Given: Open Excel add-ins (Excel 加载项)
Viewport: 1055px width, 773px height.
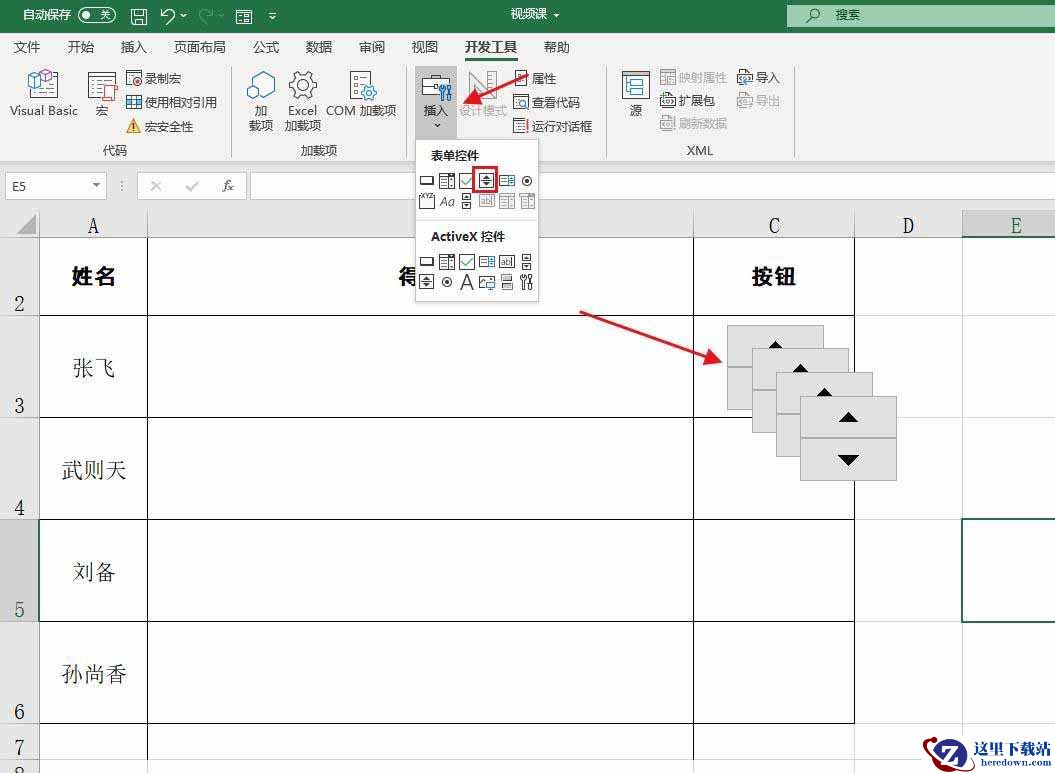Looking at the screenshot, I should [302, 100].
